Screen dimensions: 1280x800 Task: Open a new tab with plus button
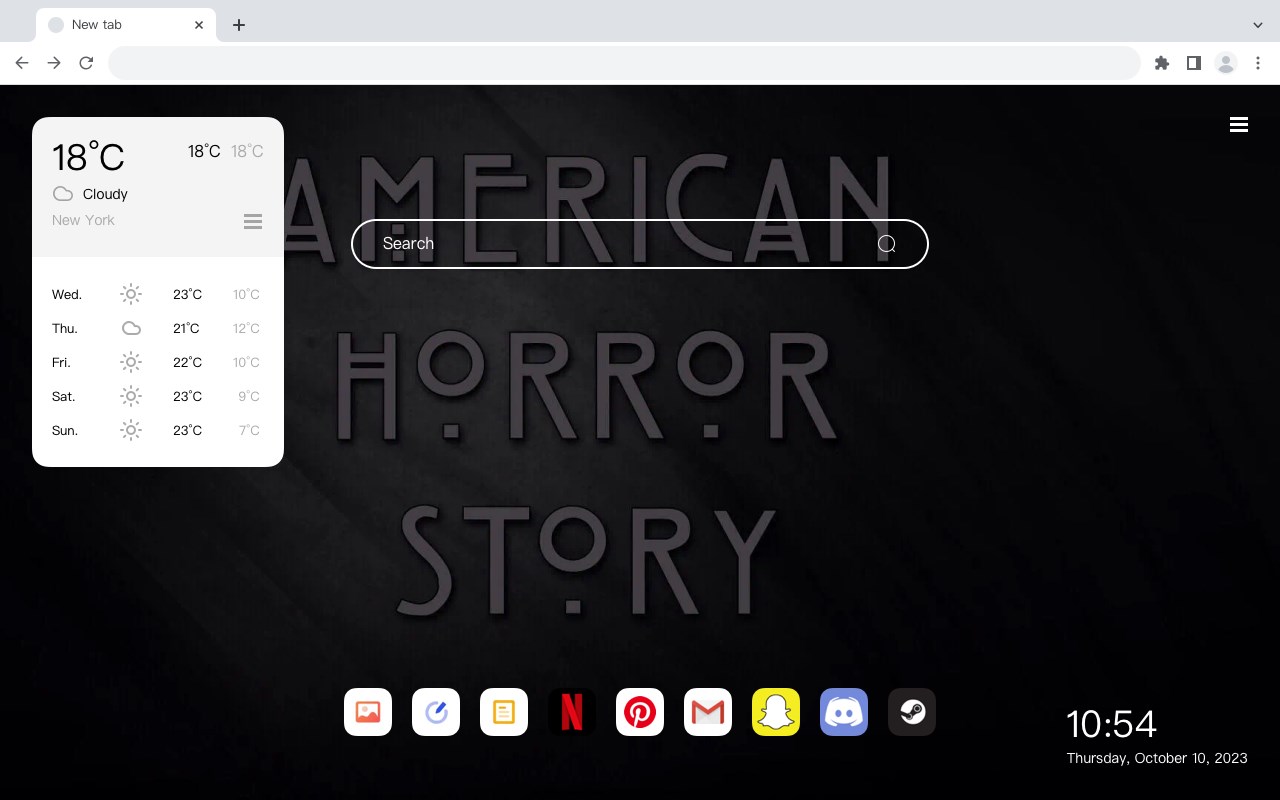[238, 25]
